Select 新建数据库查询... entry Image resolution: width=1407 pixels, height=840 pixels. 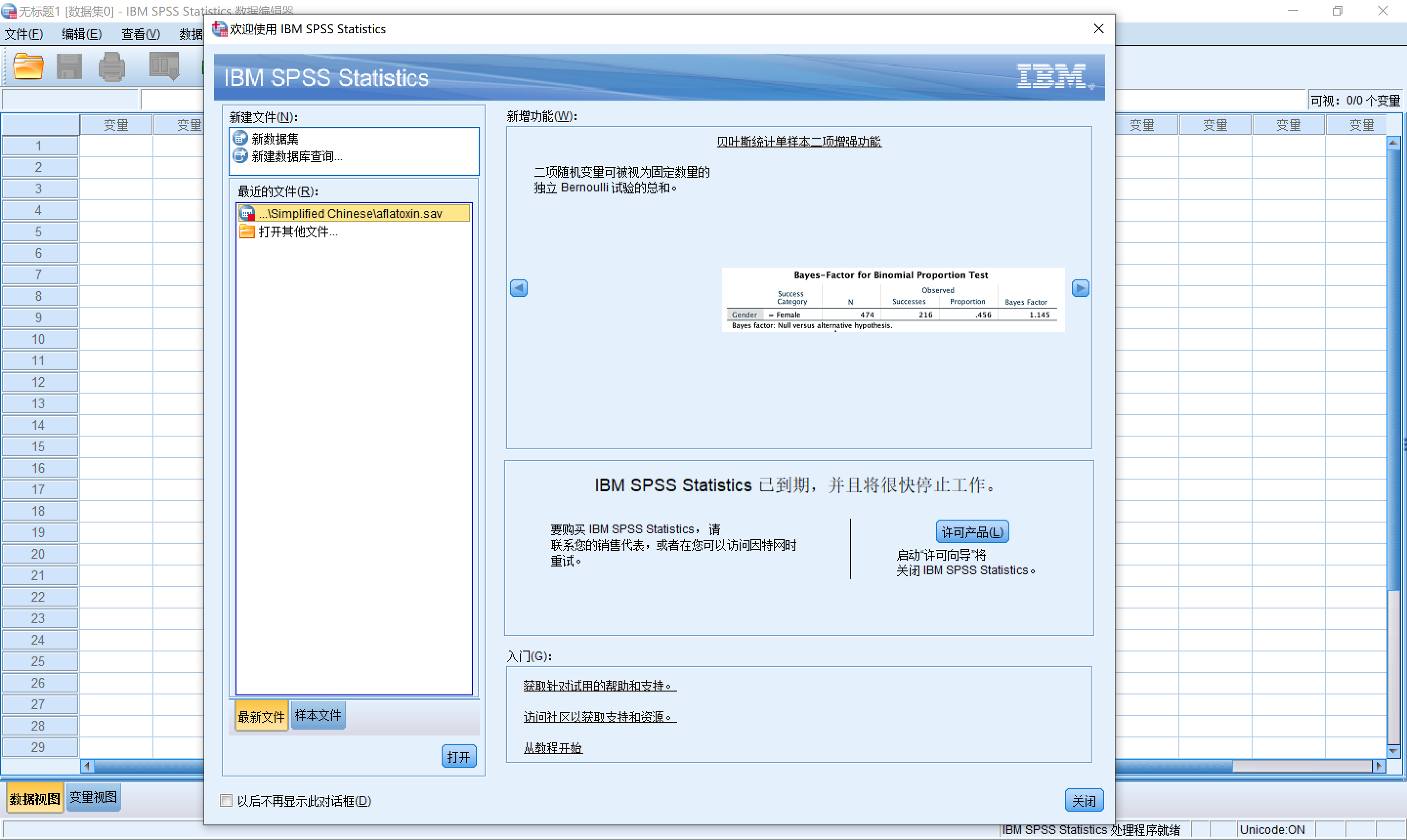pos(297,156)
